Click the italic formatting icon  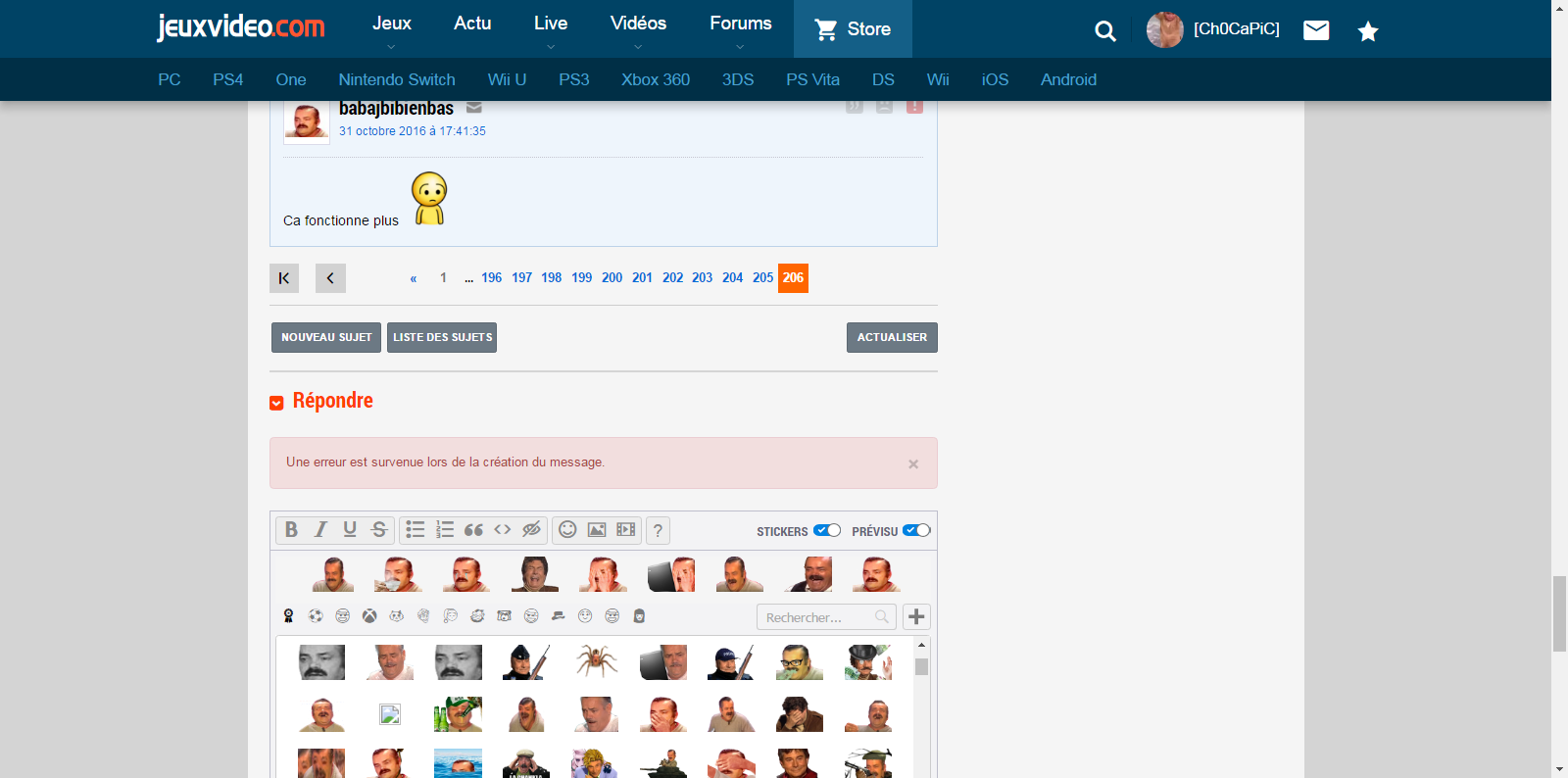point(320,530)
